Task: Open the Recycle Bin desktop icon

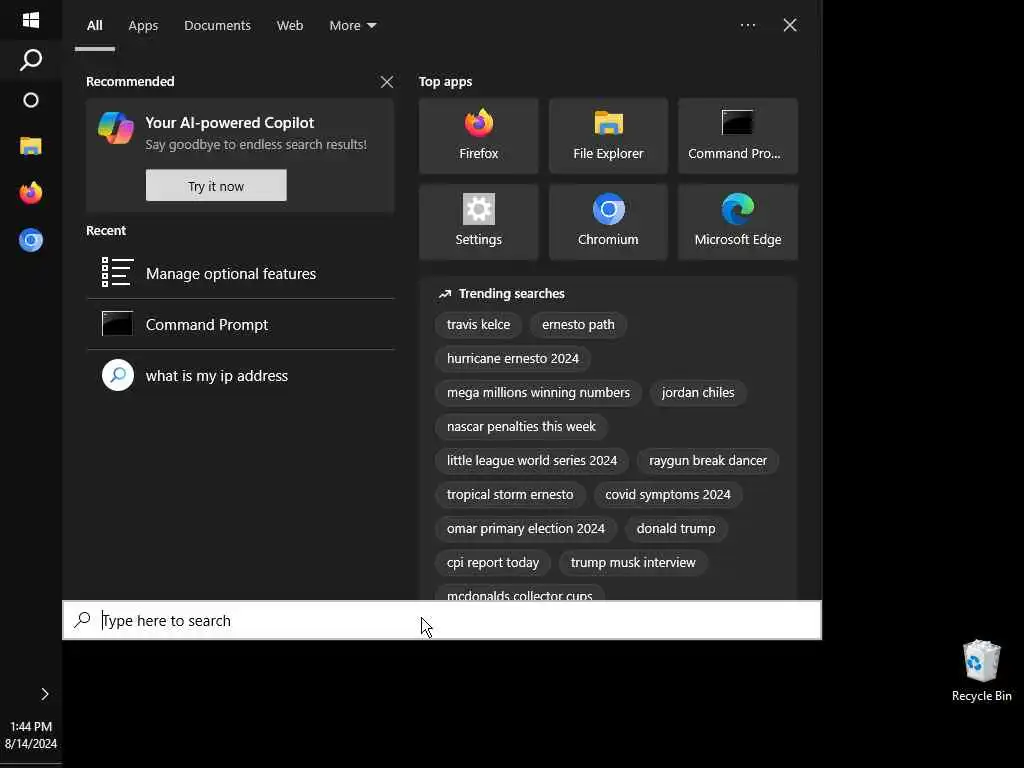Action: (981, 671)
